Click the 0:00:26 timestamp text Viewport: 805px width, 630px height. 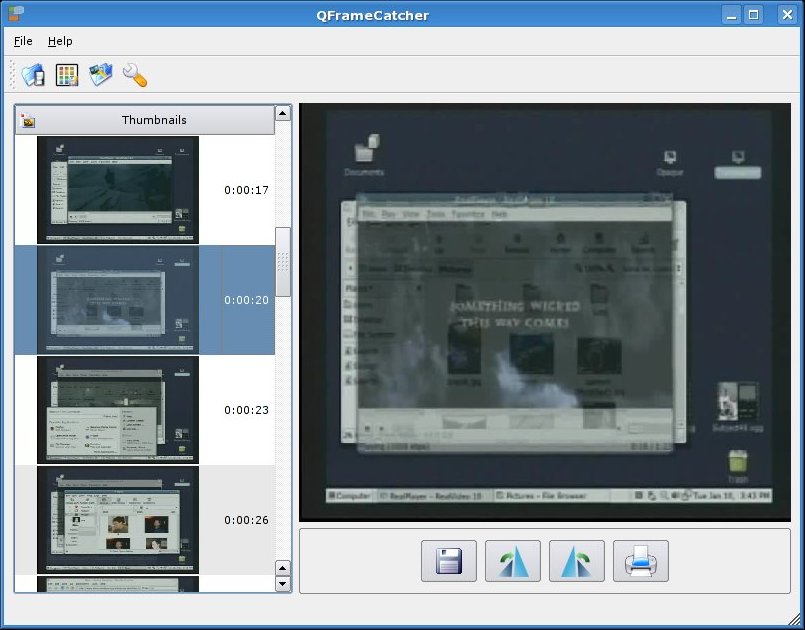pos(246,520)
